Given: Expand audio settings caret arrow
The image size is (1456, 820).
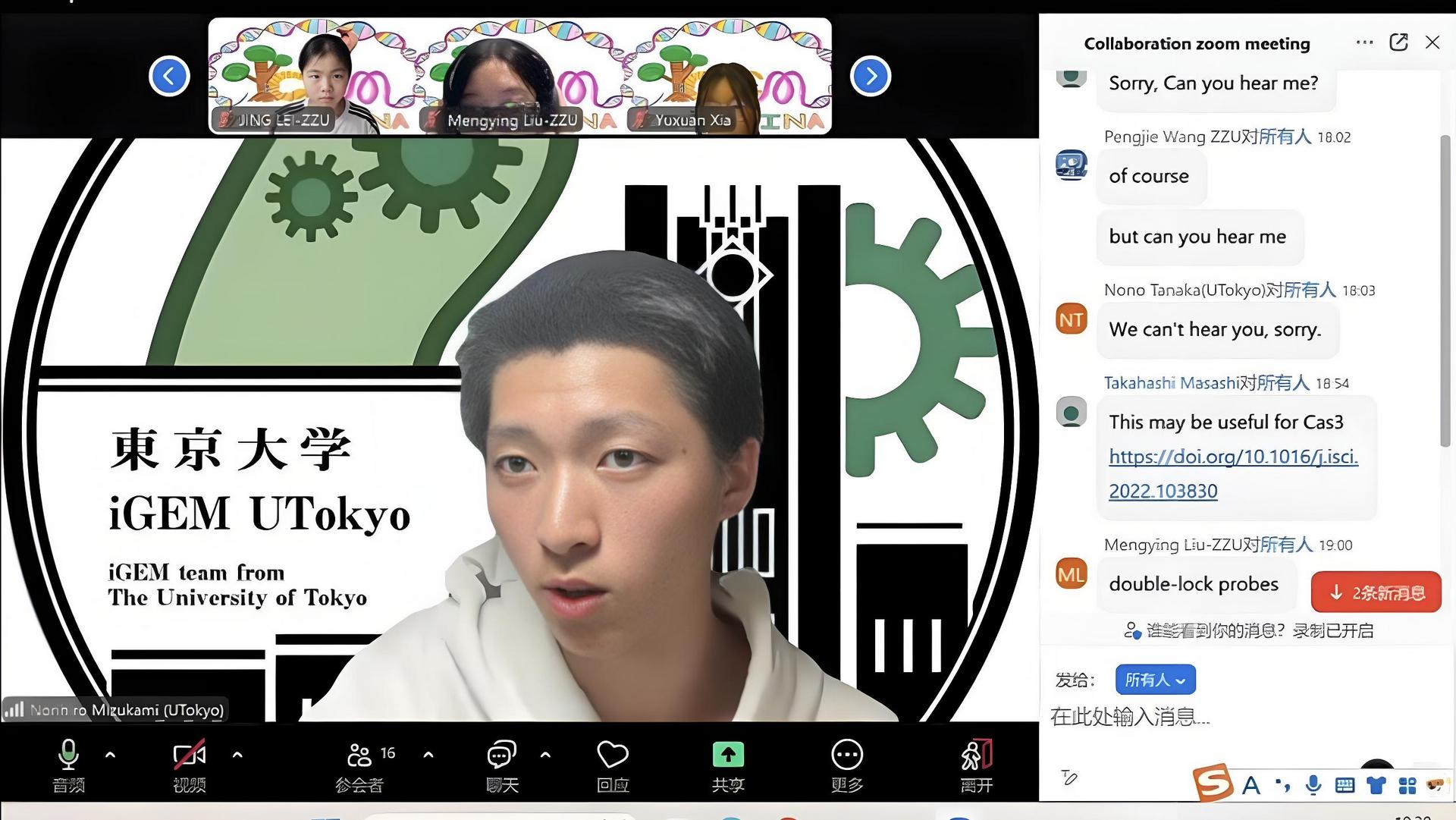Looking at the screenshot, I should click(x=111, y=755).
